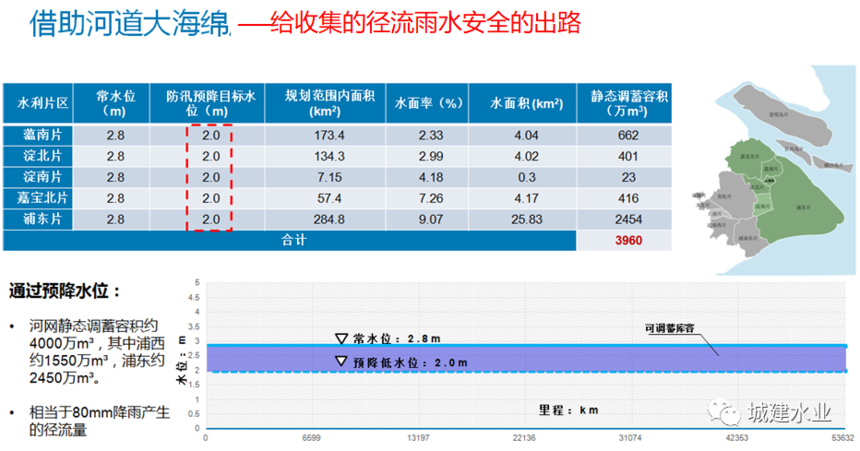Click the water area value 4.02
The image size is (860, 451).
pyautogui.click(x=526, y=156)
